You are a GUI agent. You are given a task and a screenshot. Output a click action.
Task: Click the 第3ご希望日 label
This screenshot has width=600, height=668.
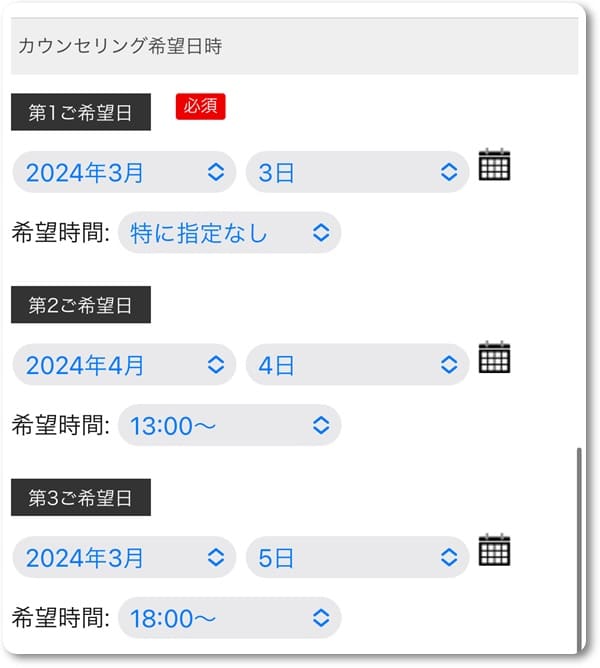pyautogui.click(x=80, y=498)
